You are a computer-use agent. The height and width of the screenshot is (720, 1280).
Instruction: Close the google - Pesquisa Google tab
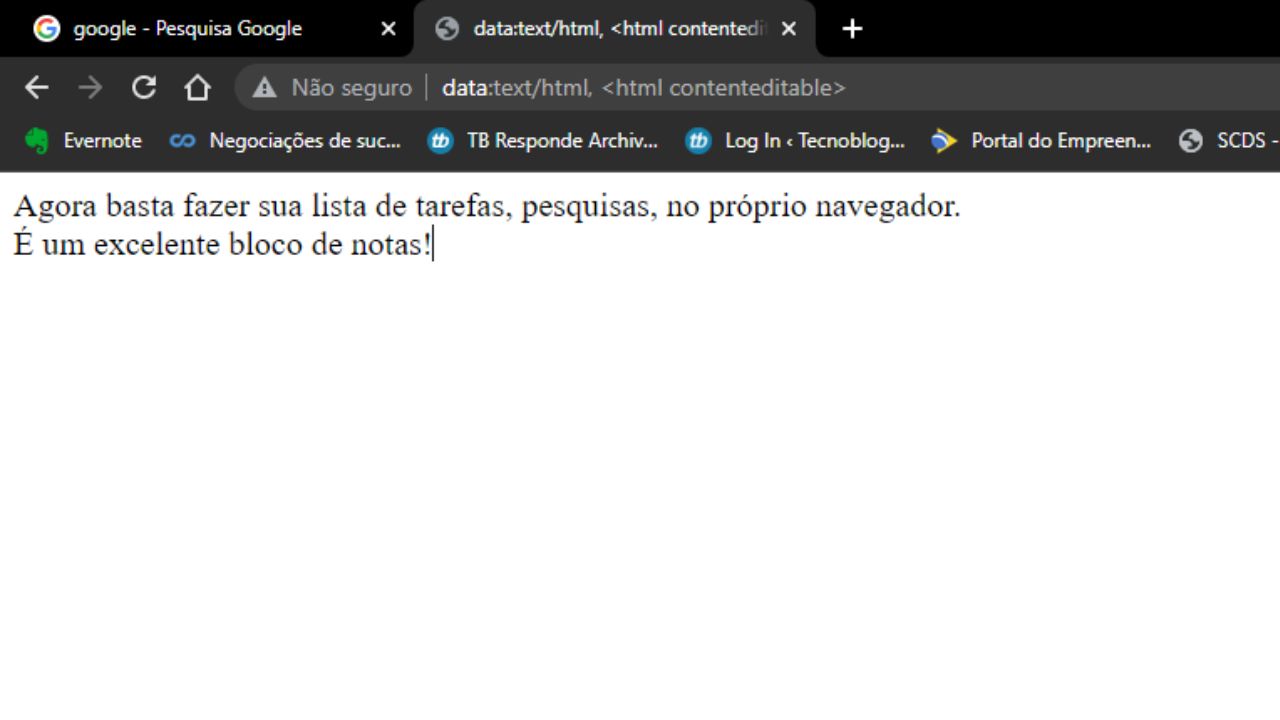(x=388, y=29)
